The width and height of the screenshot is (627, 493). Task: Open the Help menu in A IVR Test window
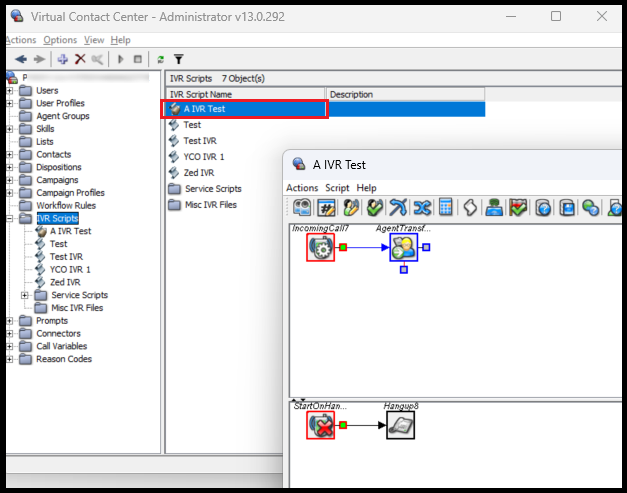pyautogui.click(x=366, y=188)
